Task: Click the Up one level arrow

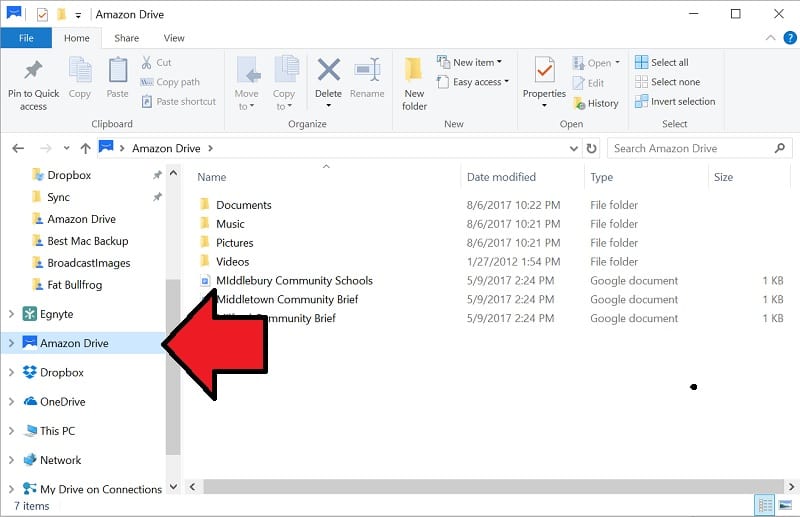Action: 85,148
